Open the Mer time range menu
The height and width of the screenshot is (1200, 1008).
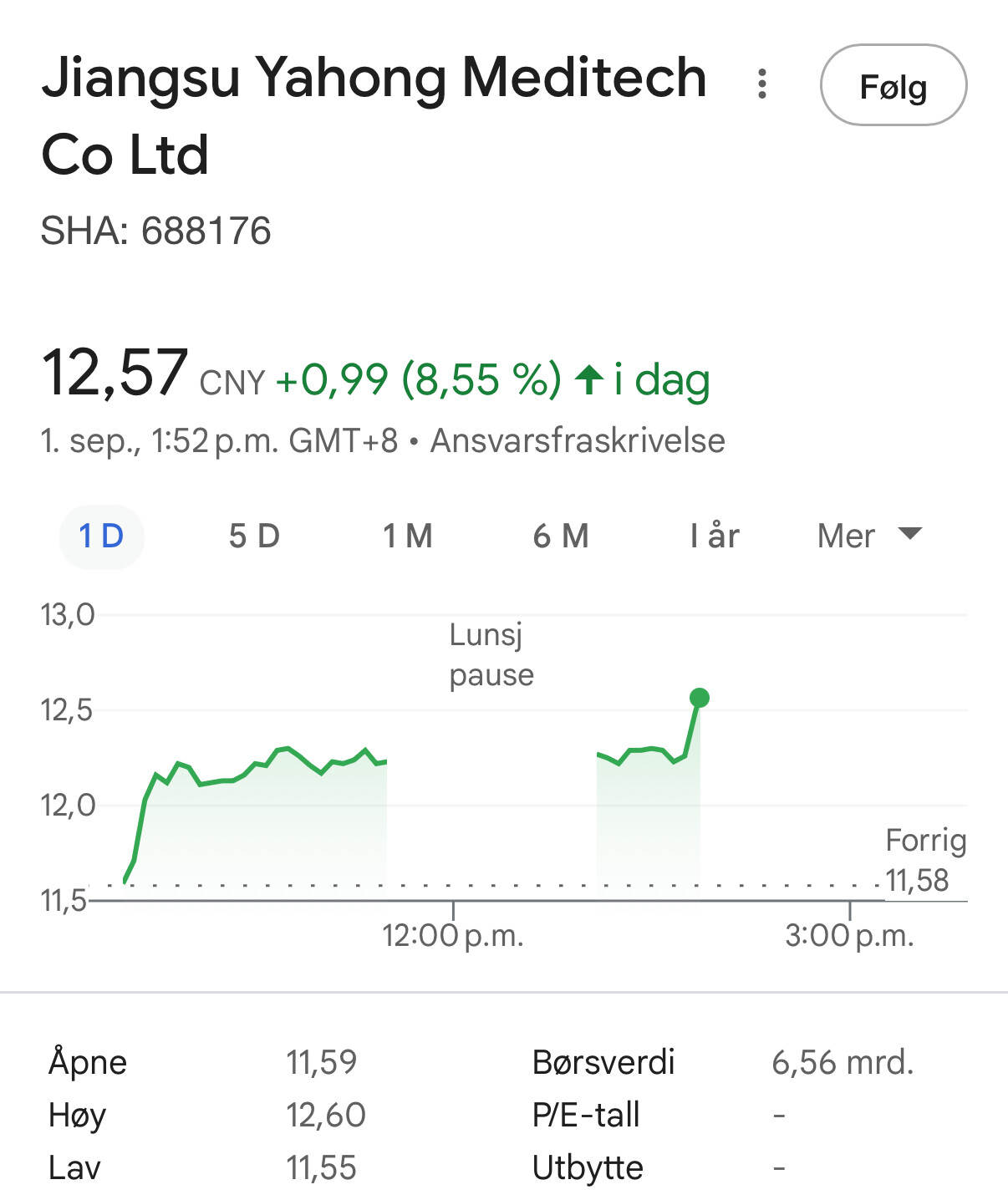click(869, 536)
